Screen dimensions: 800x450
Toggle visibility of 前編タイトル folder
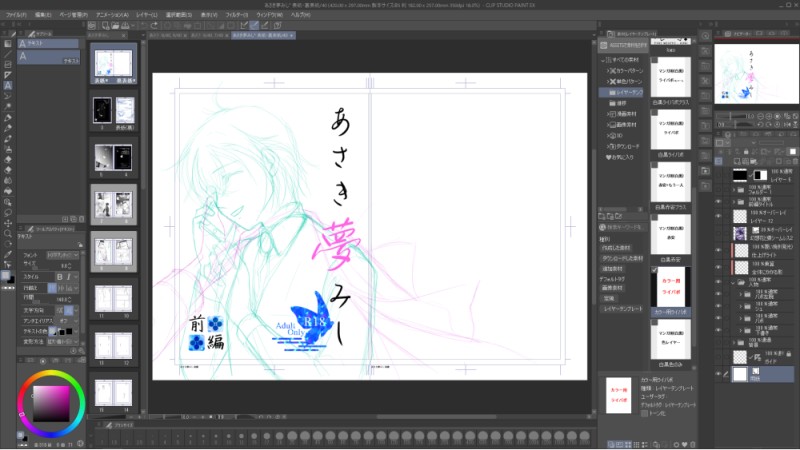[718, 202]
